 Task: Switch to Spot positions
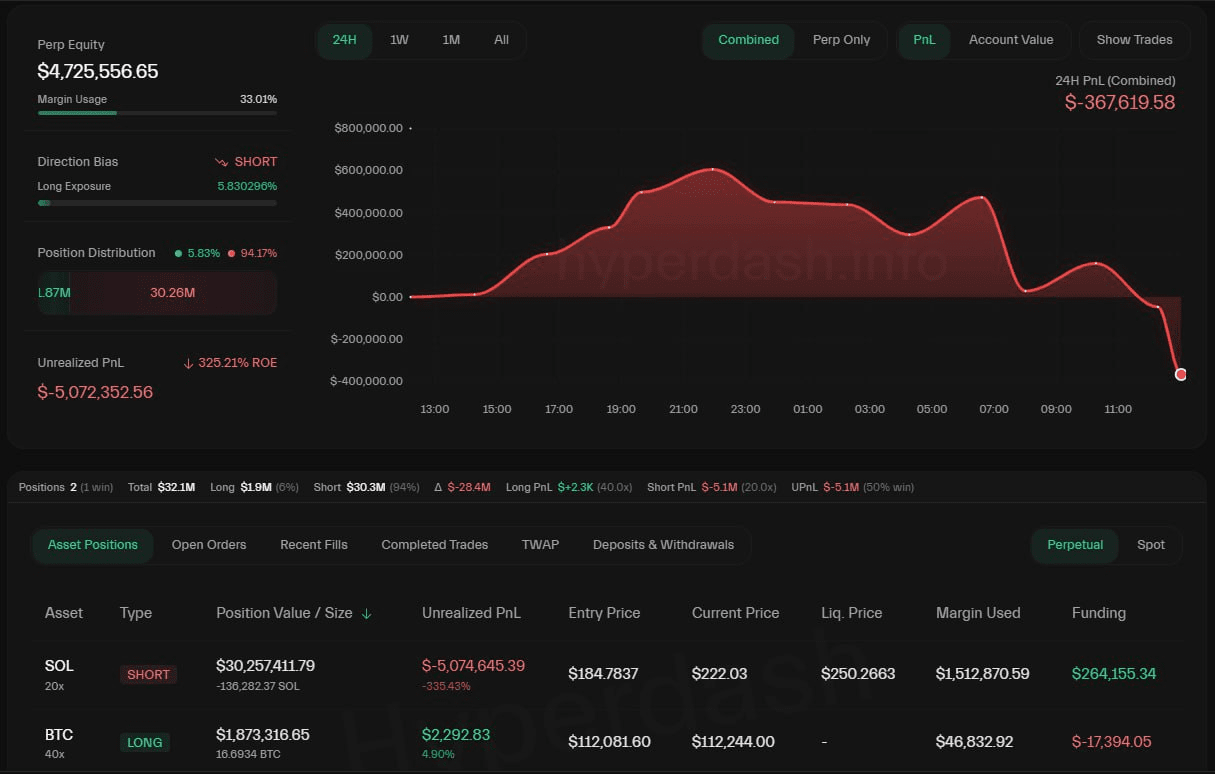[x=1151, y=545]
